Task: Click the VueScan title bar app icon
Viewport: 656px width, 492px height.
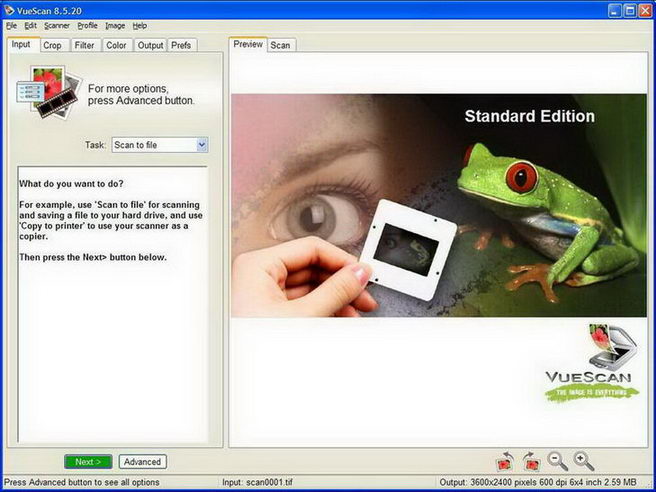Action: [10, 8]
